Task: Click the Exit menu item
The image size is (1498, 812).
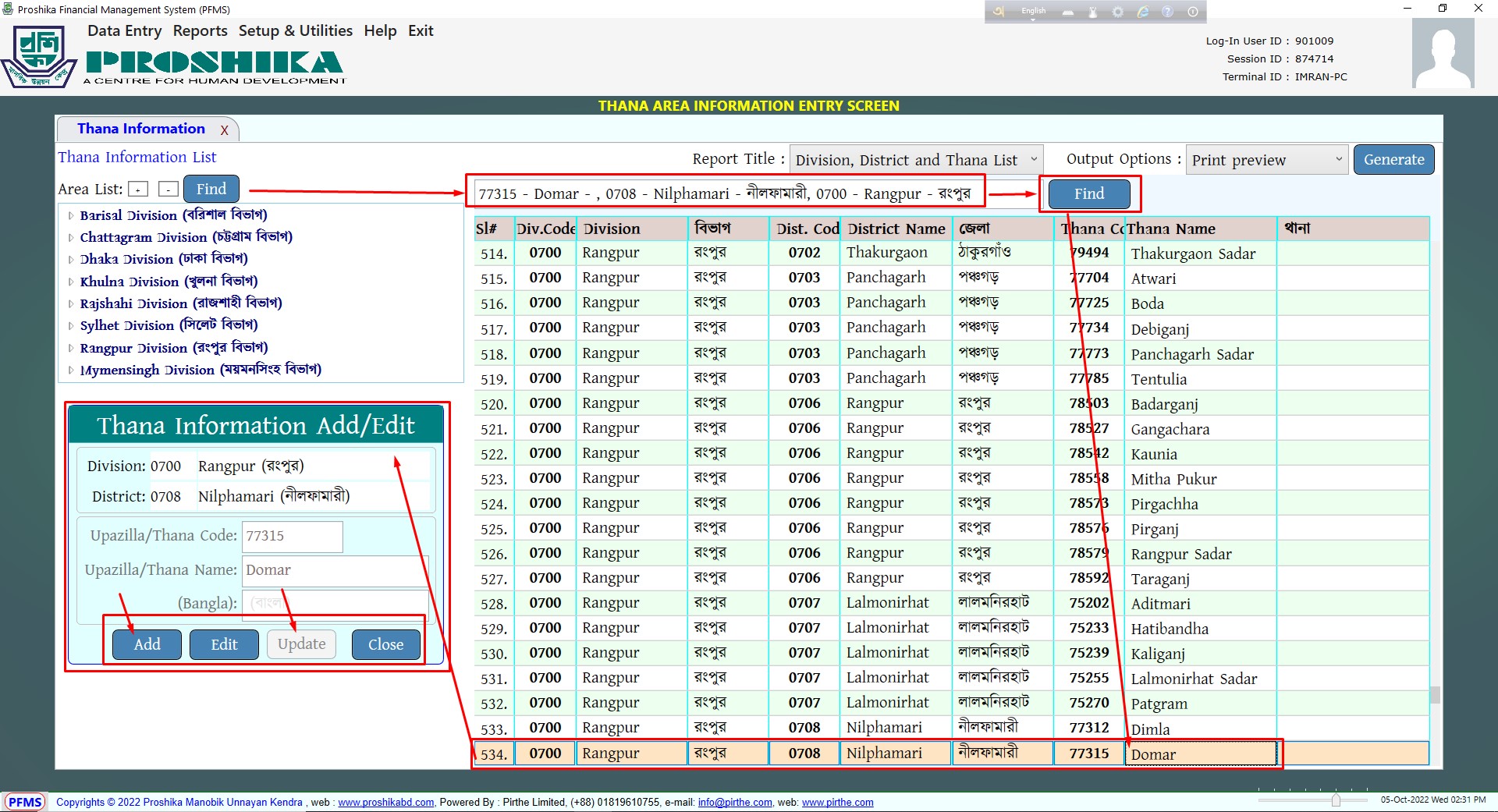Action: pyautogui.click(x=421, y=31)
